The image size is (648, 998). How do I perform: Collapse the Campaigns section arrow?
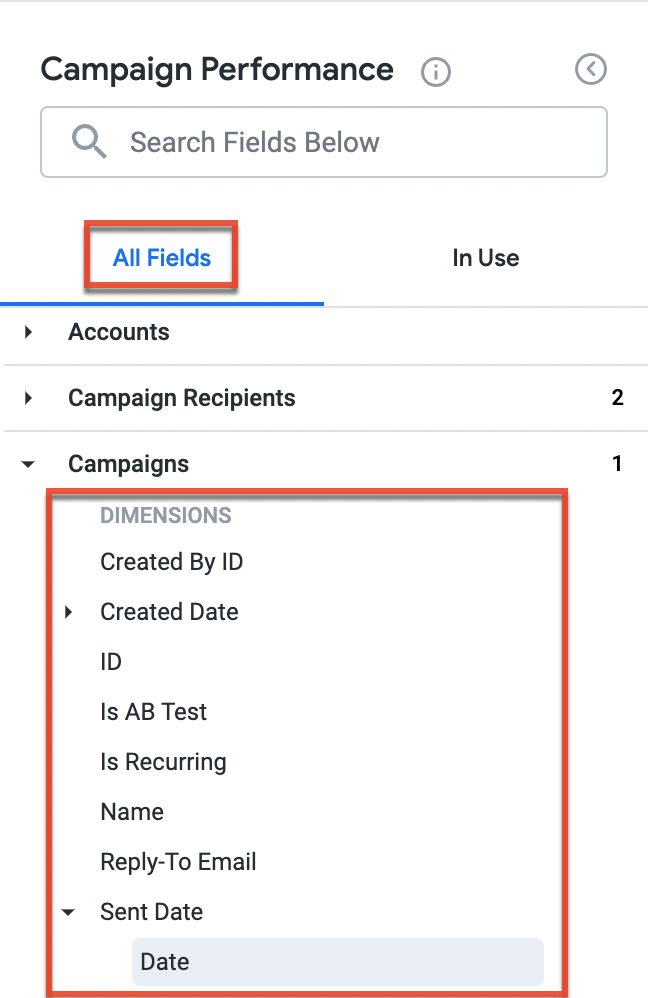pyautogui.click(x=28, y=464)
